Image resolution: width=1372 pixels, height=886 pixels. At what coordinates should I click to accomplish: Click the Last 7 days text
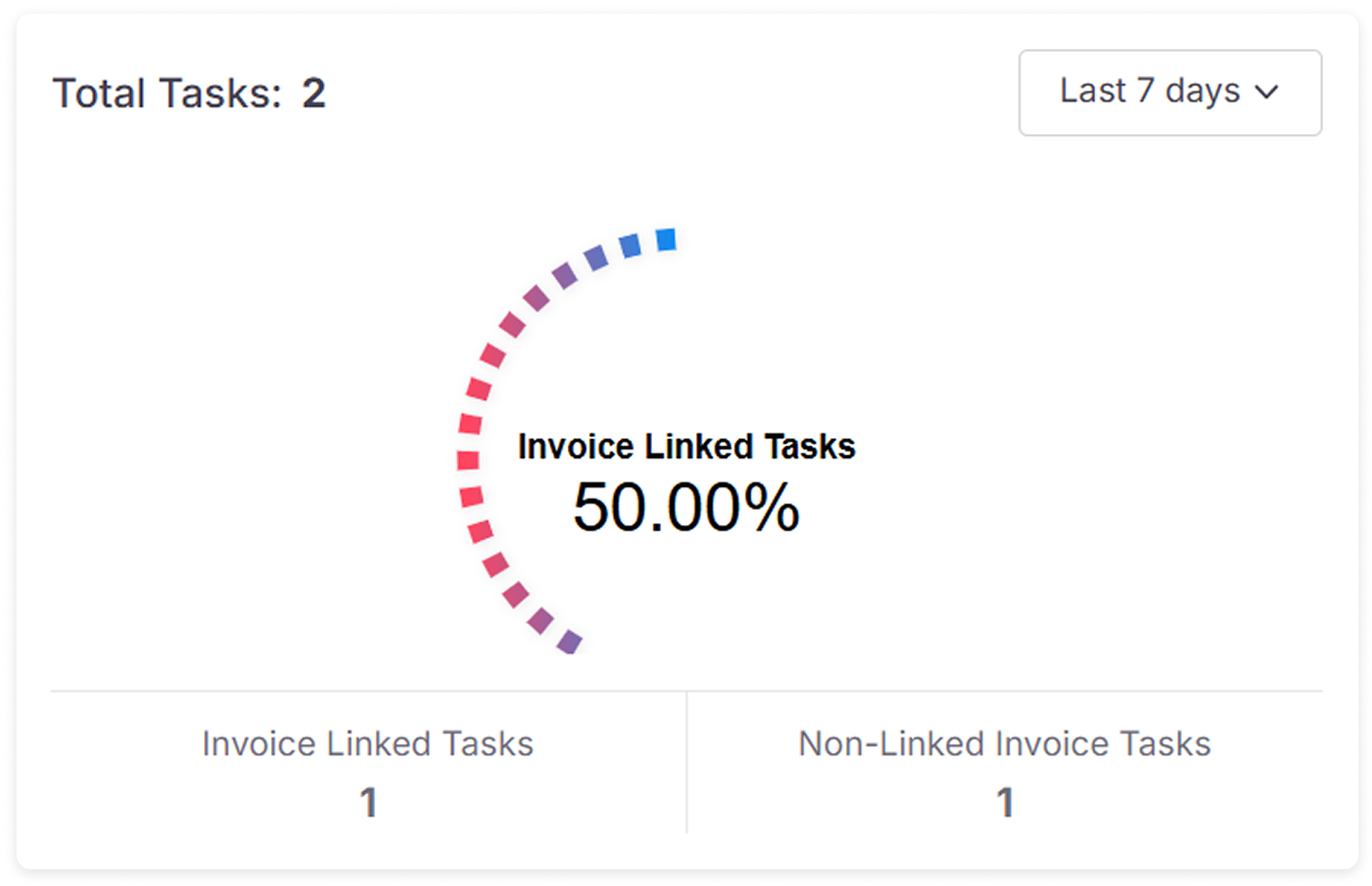click(x=1150, y=91)
